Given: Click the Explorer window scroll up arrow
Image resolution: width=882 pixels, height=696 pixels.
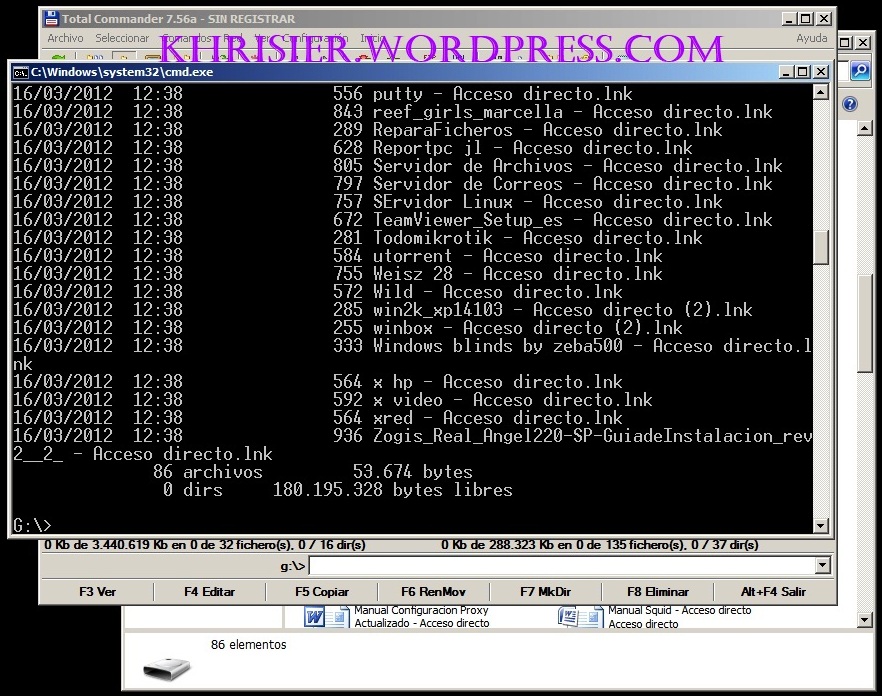Looking at the screenshot, I should click(x=865, y=129).
